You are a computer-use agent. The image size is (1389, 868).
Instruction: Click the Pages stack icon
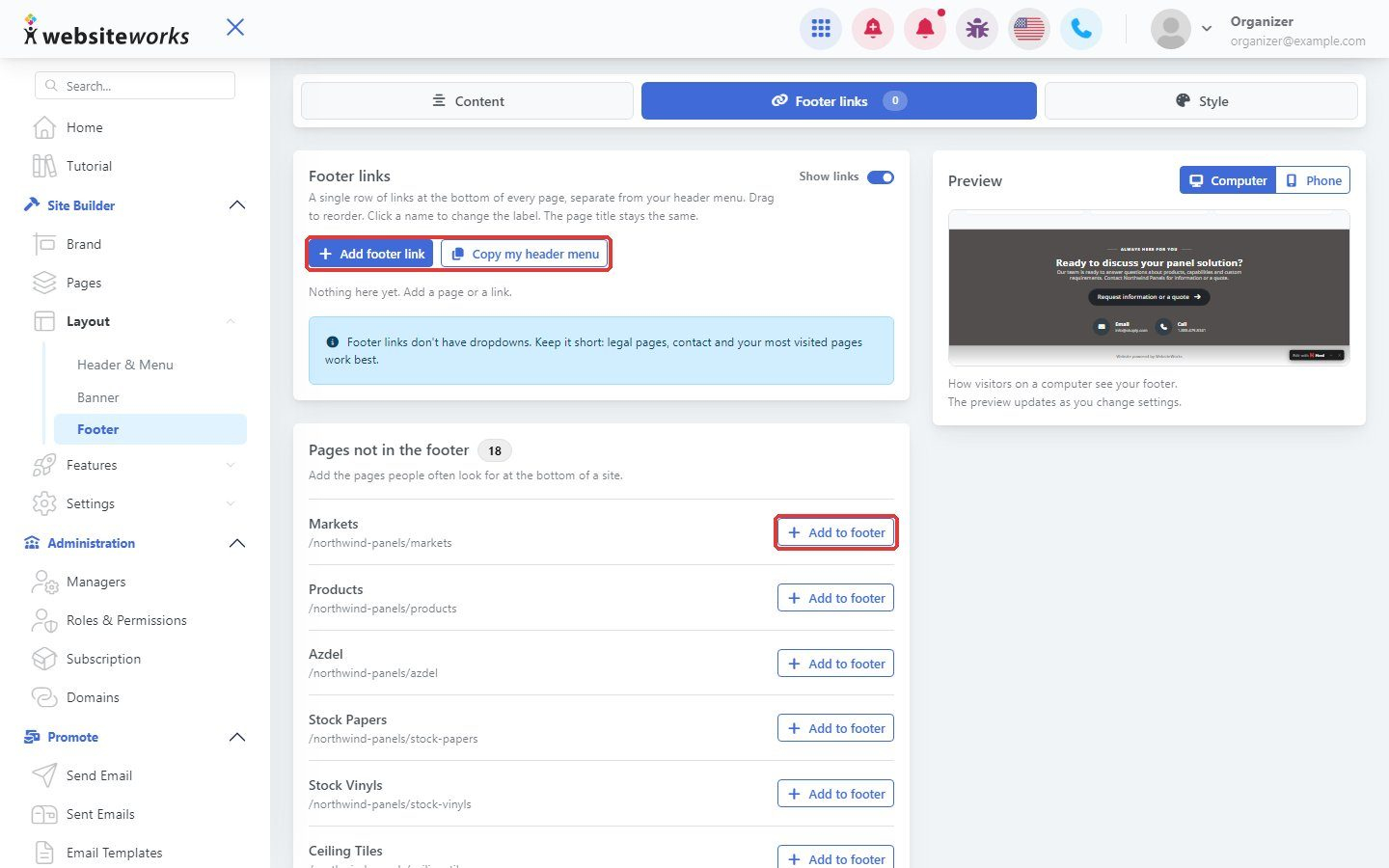pos(44,283)
